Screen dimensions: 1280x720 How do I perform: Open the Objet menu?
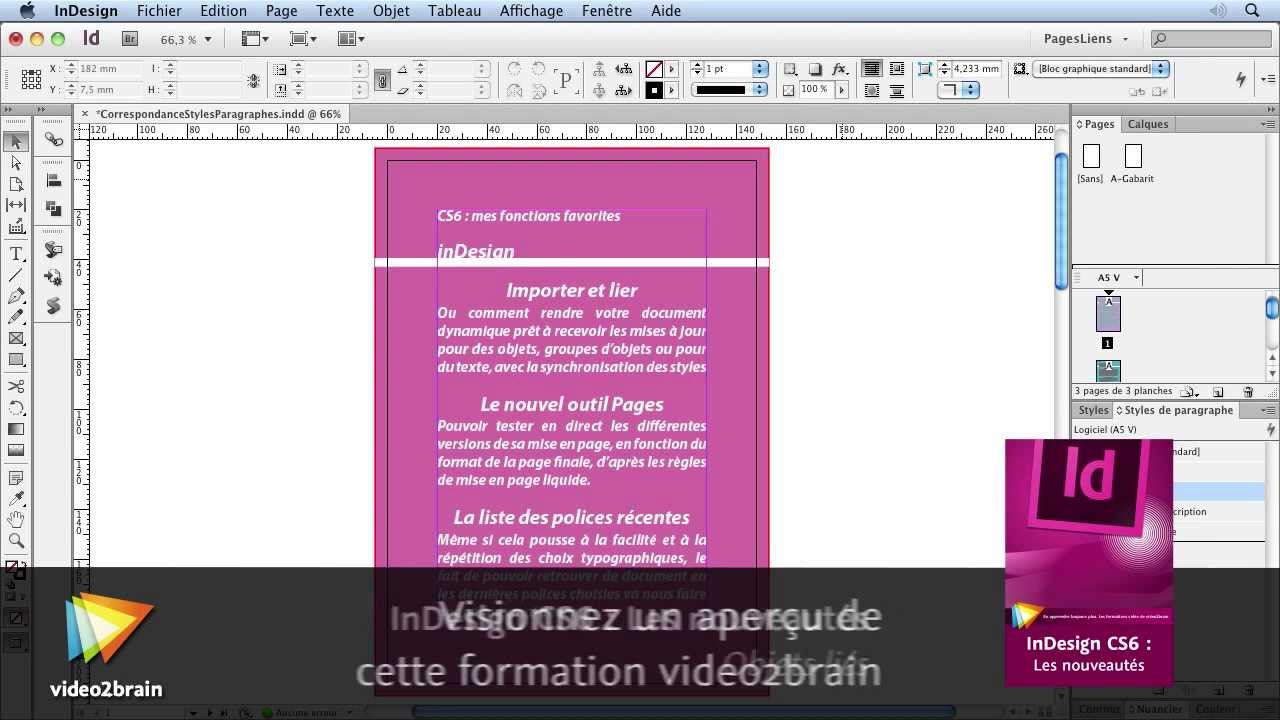391,11
